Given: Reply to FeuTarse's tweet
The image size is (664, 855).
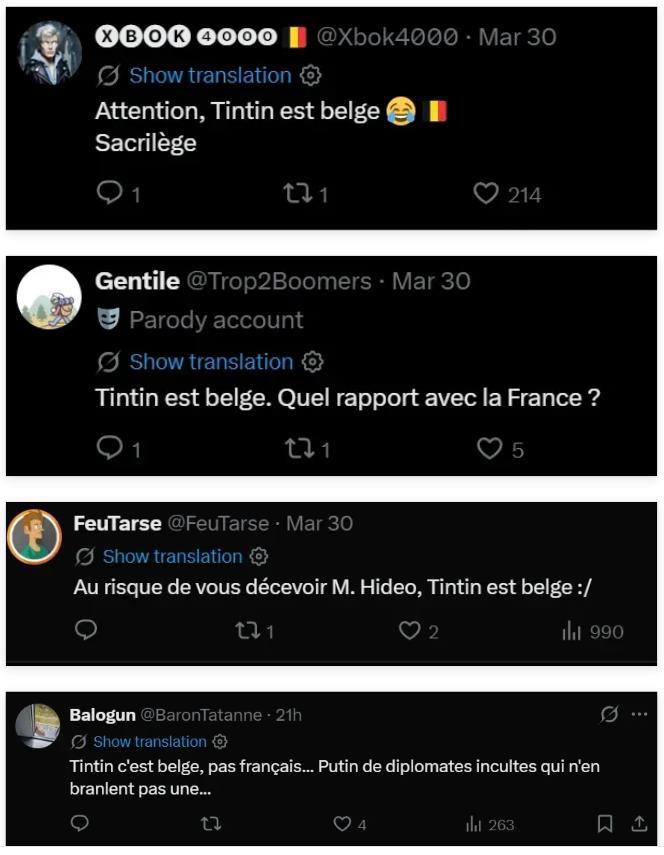Looking at the screenshot, I should (87, 630).
